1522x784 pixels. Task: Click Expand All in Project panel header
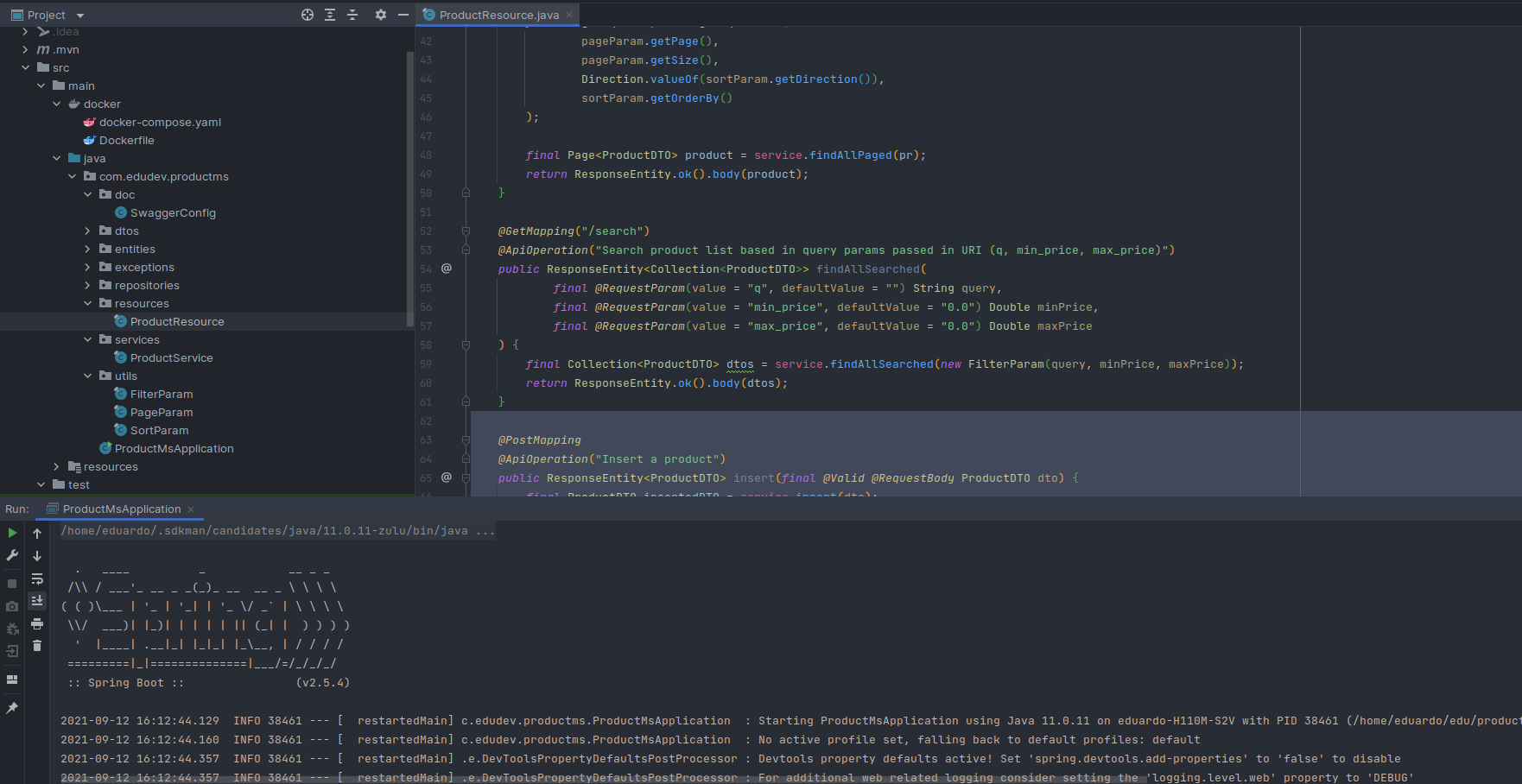pyautogui.click(x=330, y=15)
